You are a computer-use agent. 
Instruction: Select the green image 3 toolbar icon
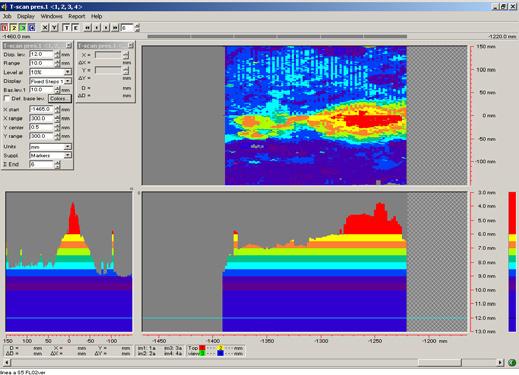(22, 28)
